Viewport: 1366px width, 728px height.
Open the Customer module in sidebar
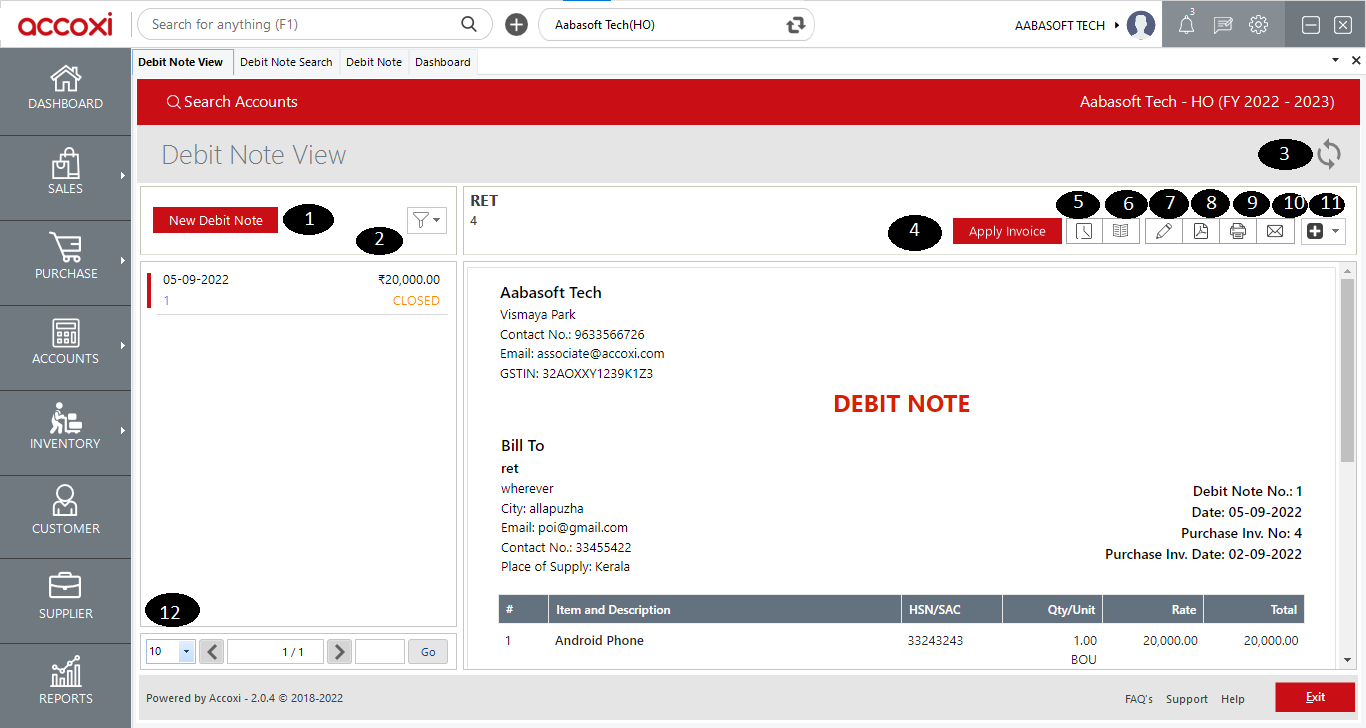(x=65, y=512)
